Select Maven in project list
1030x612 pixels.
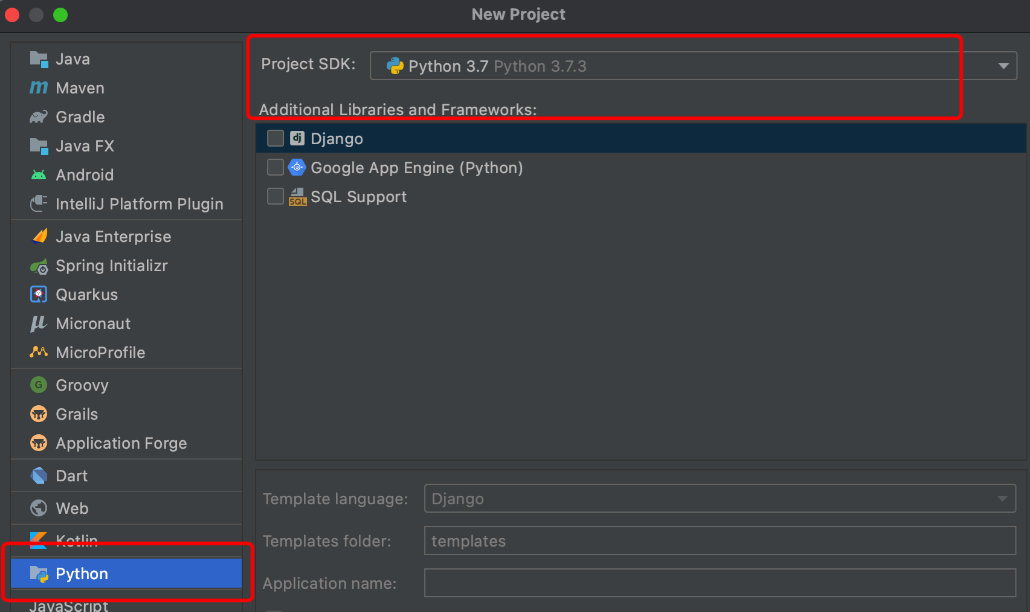[x=126, y=88]
